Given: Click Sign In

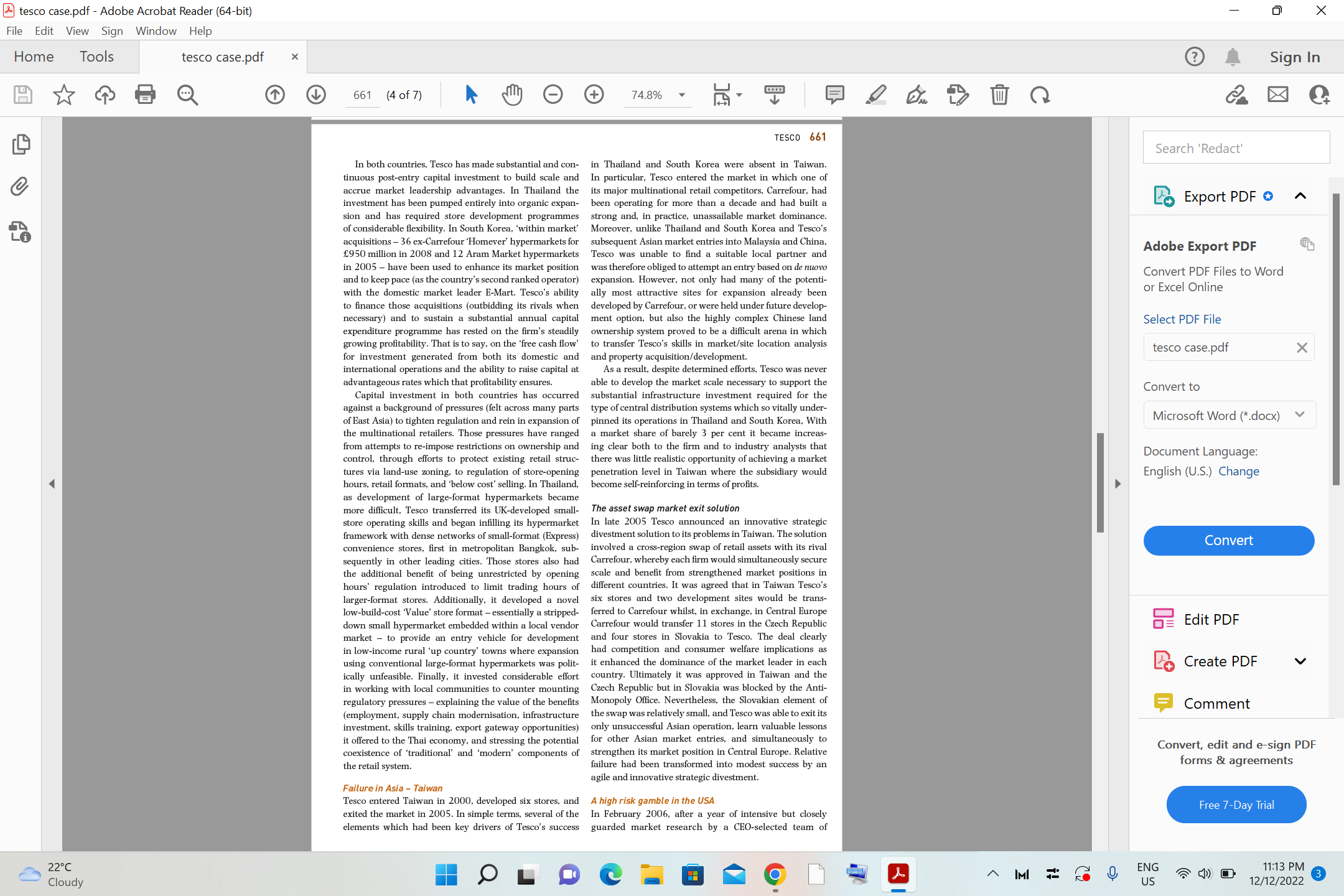Looking at the screenshot, I should (1295, 57).
